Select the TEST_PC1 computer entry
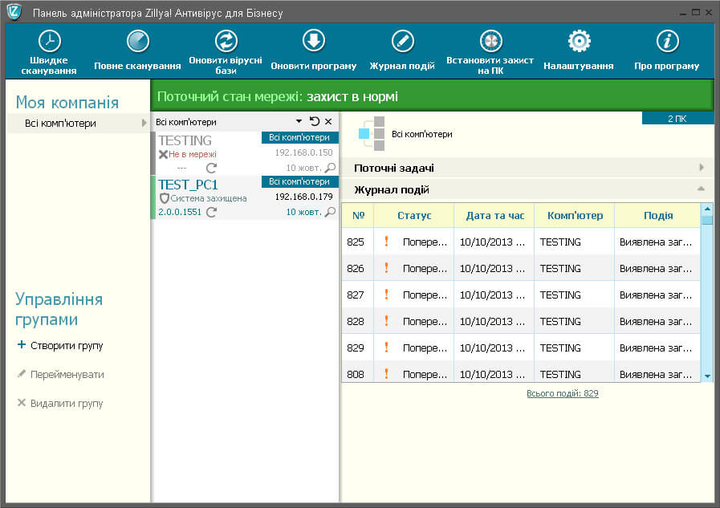 pos(245,198)
